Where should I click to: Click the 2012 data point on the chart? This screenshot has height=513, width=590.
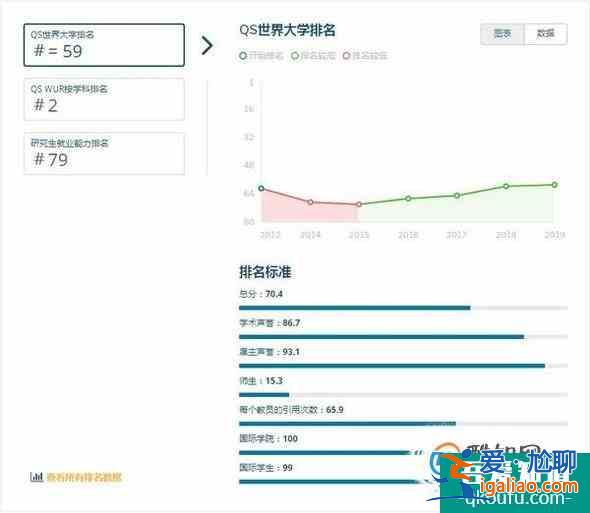262,188
